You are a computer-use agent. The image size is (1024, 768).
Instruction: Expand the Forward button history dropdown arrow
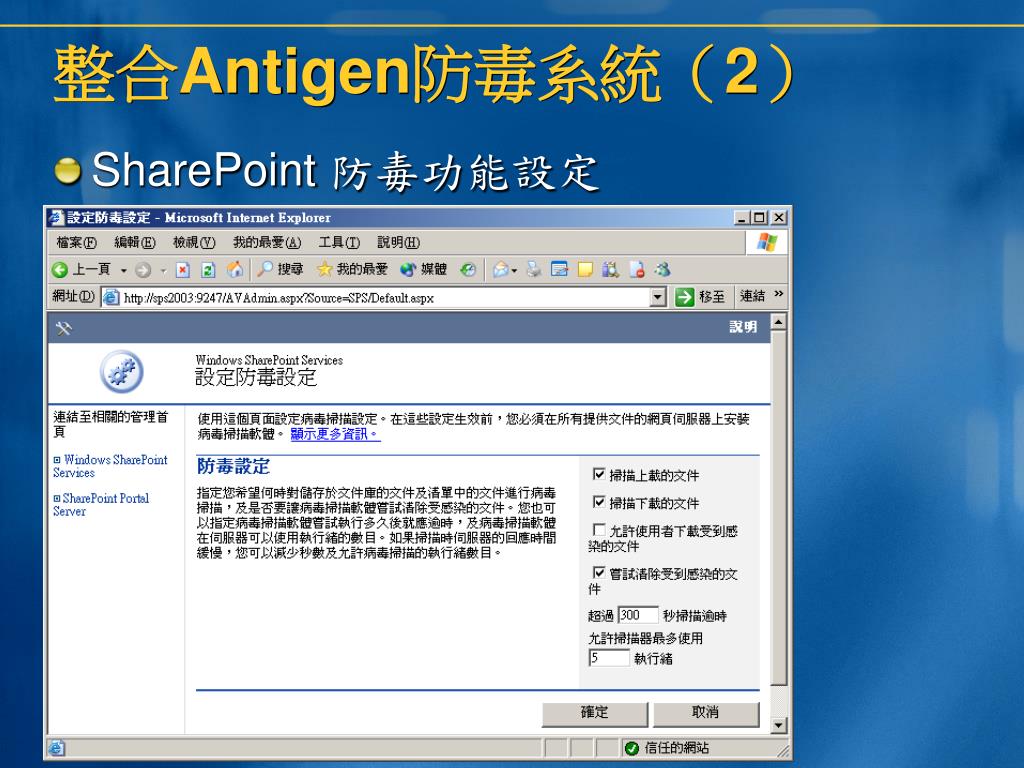163,270
